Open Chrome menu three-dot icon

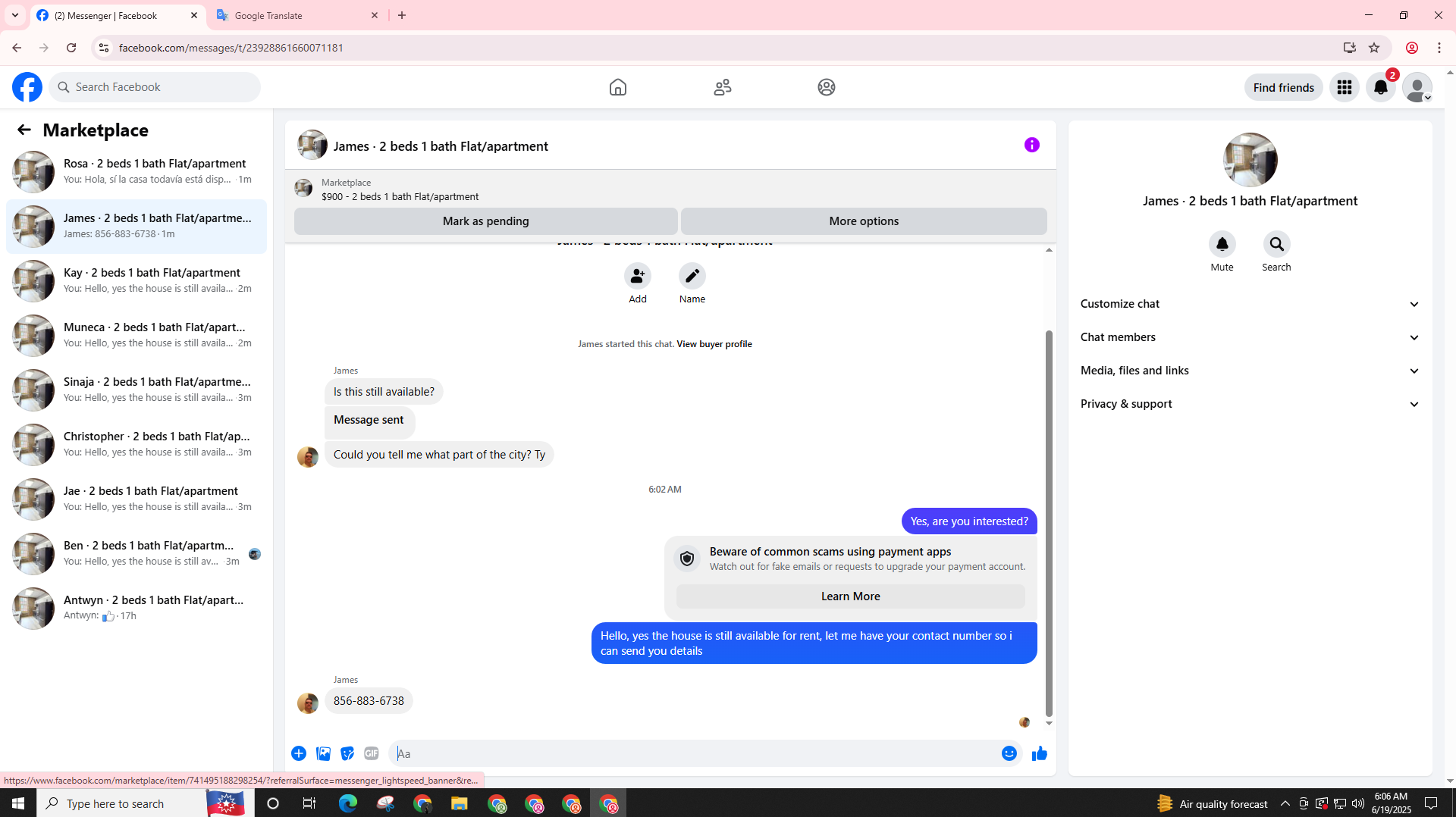[x=1439, y=48]
